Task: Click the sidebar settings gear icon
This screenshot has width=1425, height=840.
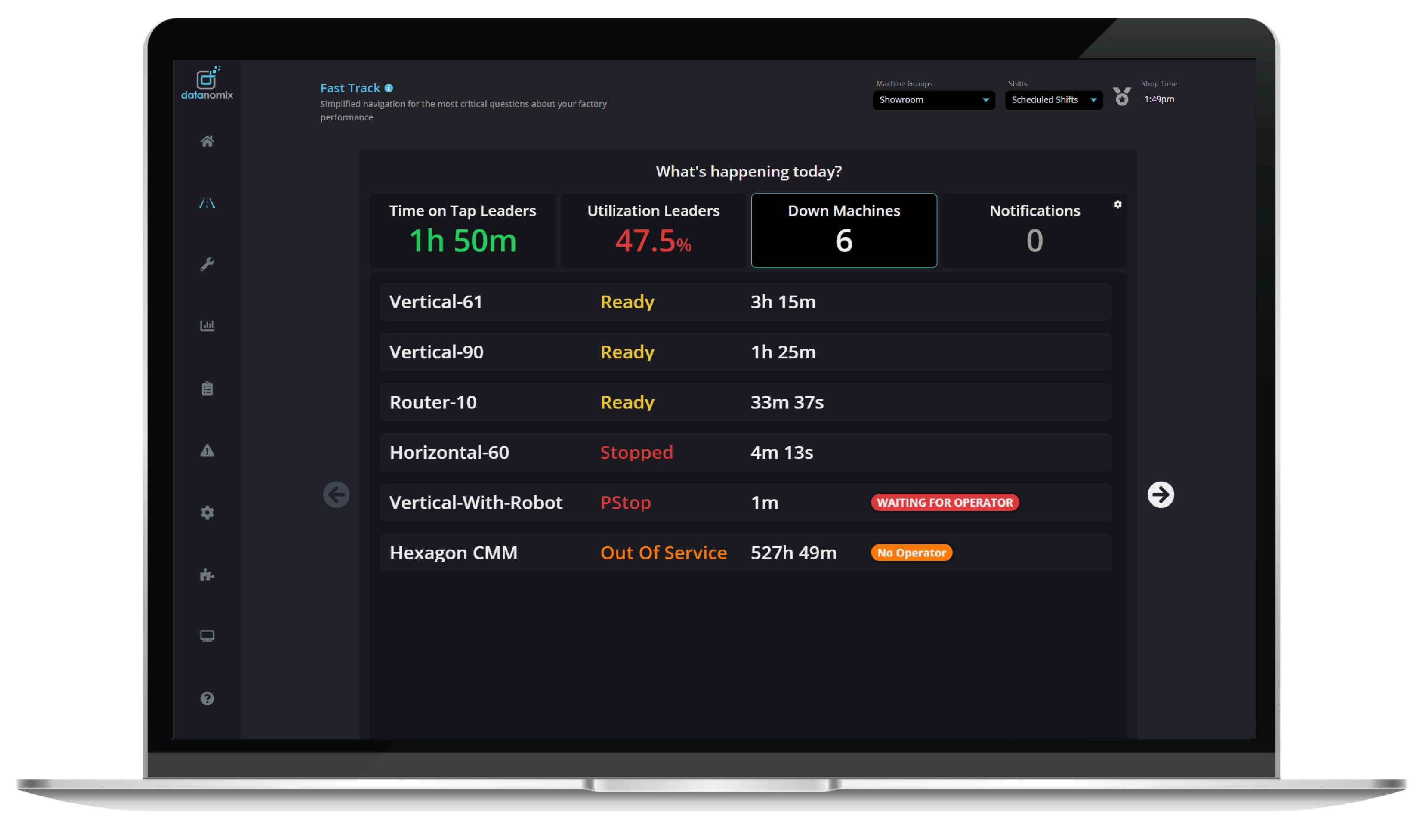Action: point(207,513)
